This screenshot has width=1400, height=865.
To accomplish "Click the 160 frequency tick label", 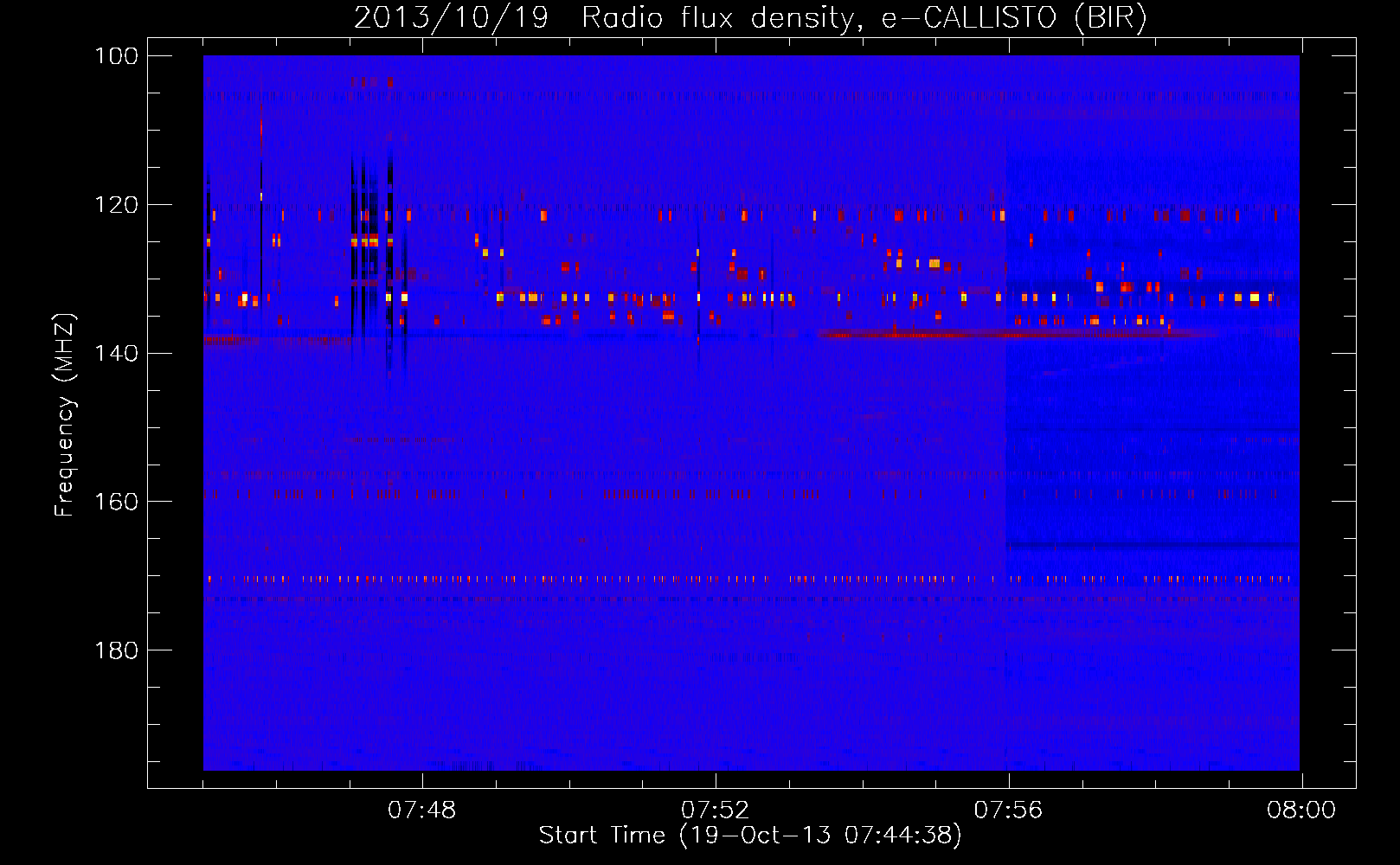I will point(117,502).
